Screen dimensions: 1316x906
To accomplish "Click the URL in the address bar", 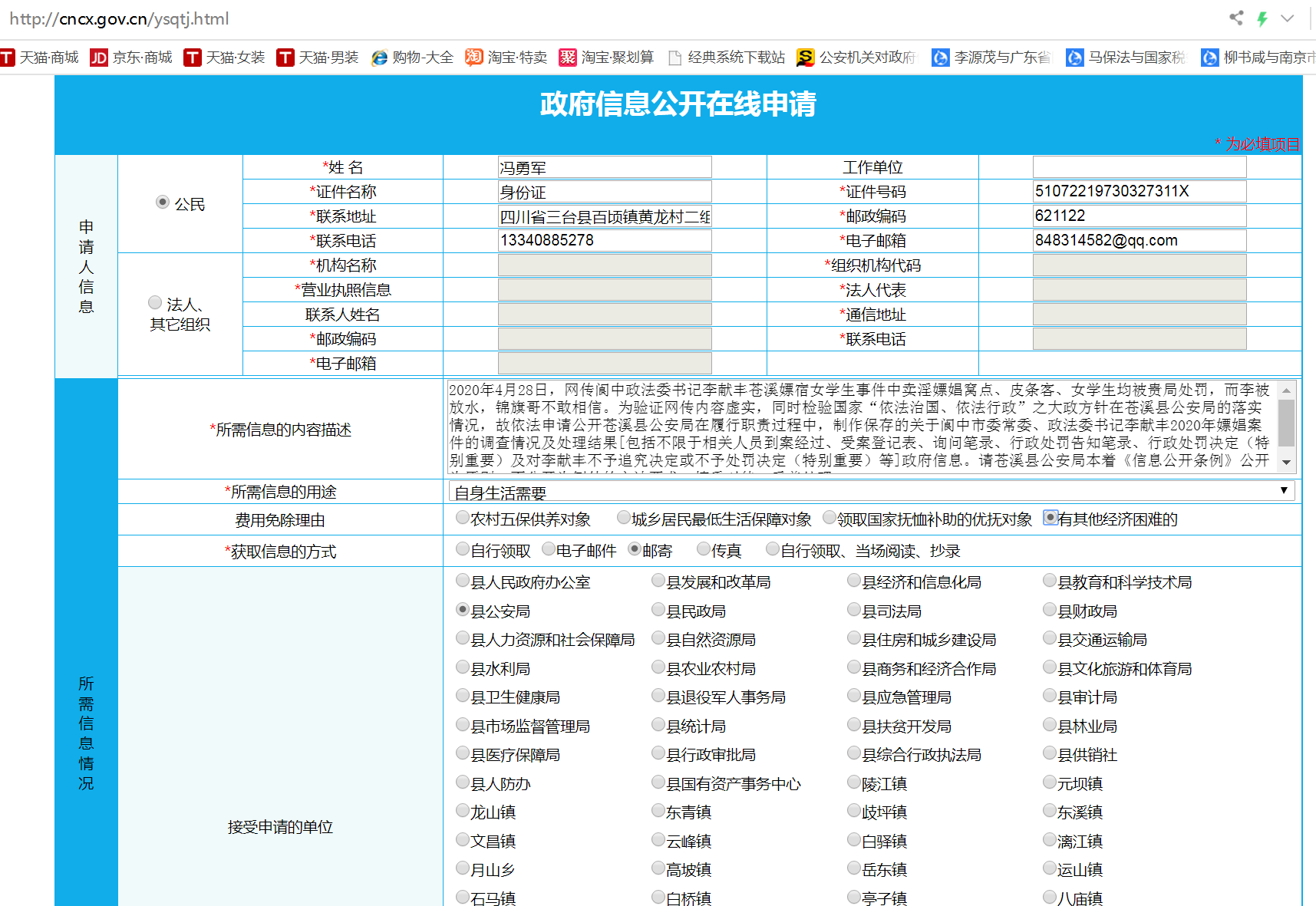I will coord(119,18).
